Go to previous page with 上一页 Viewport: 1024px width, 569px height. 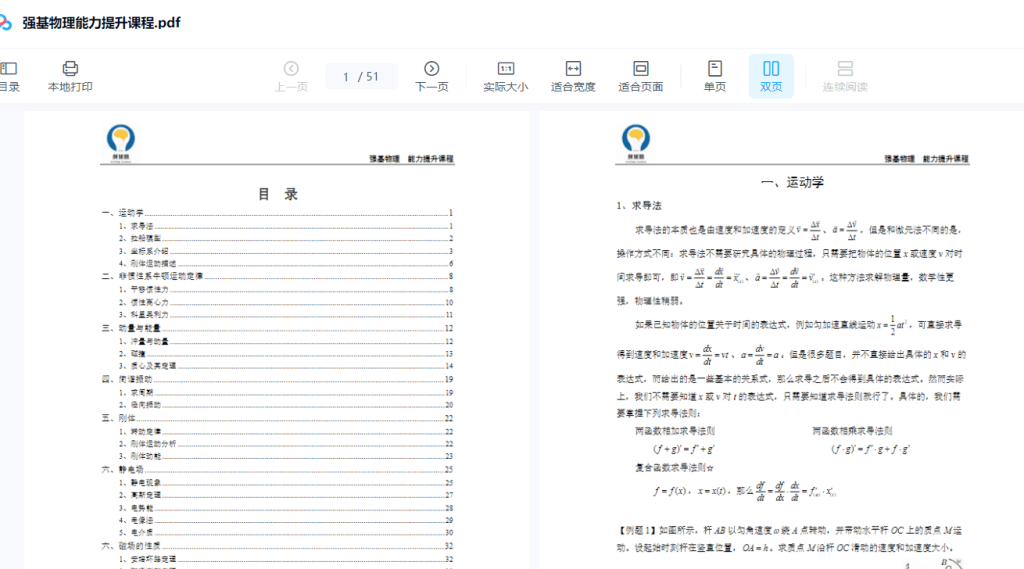pyautogui.click(x=291, y=76)
